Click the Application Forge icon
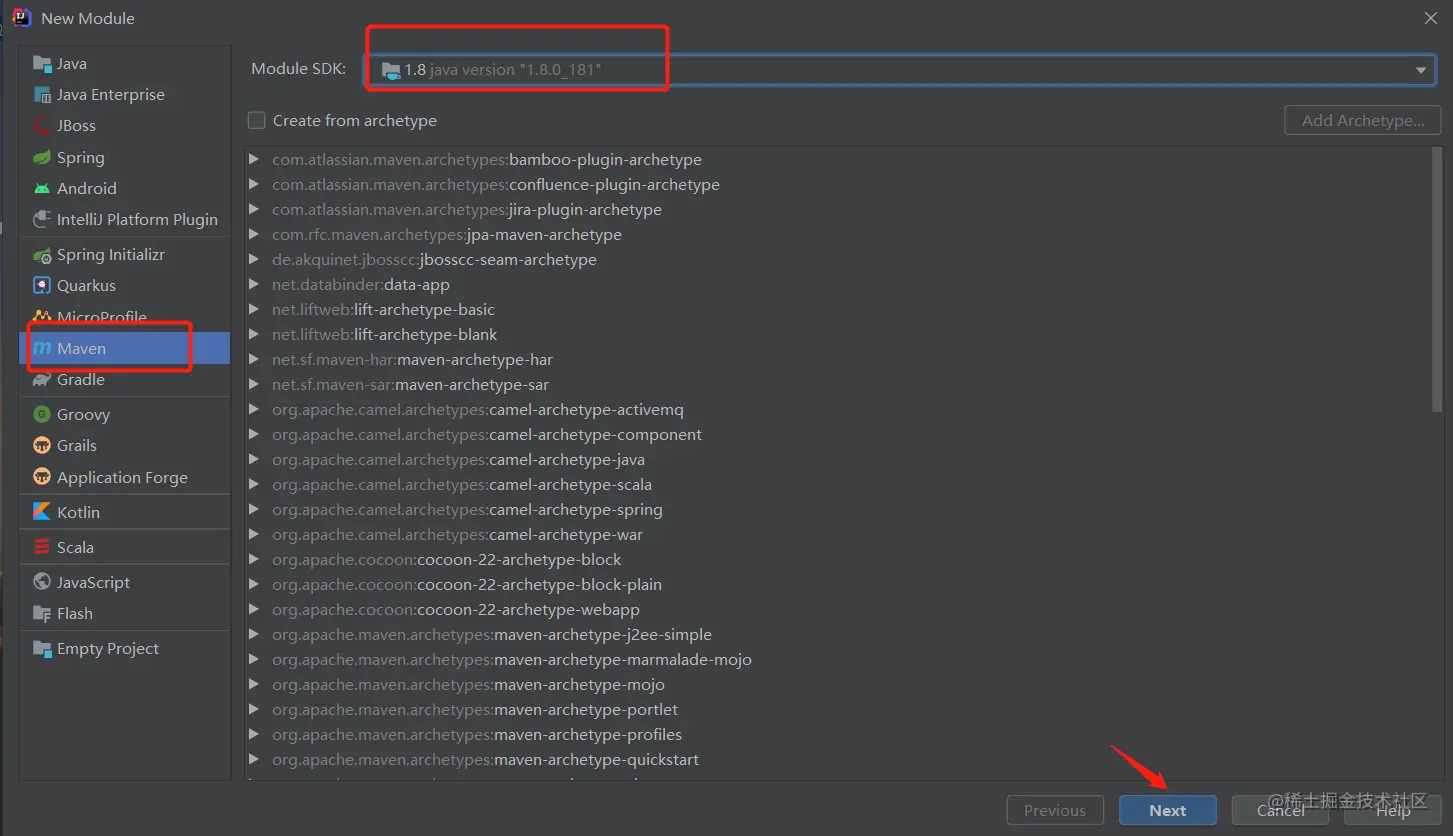This screenshot has width=1453, height=836. (42, 478)
